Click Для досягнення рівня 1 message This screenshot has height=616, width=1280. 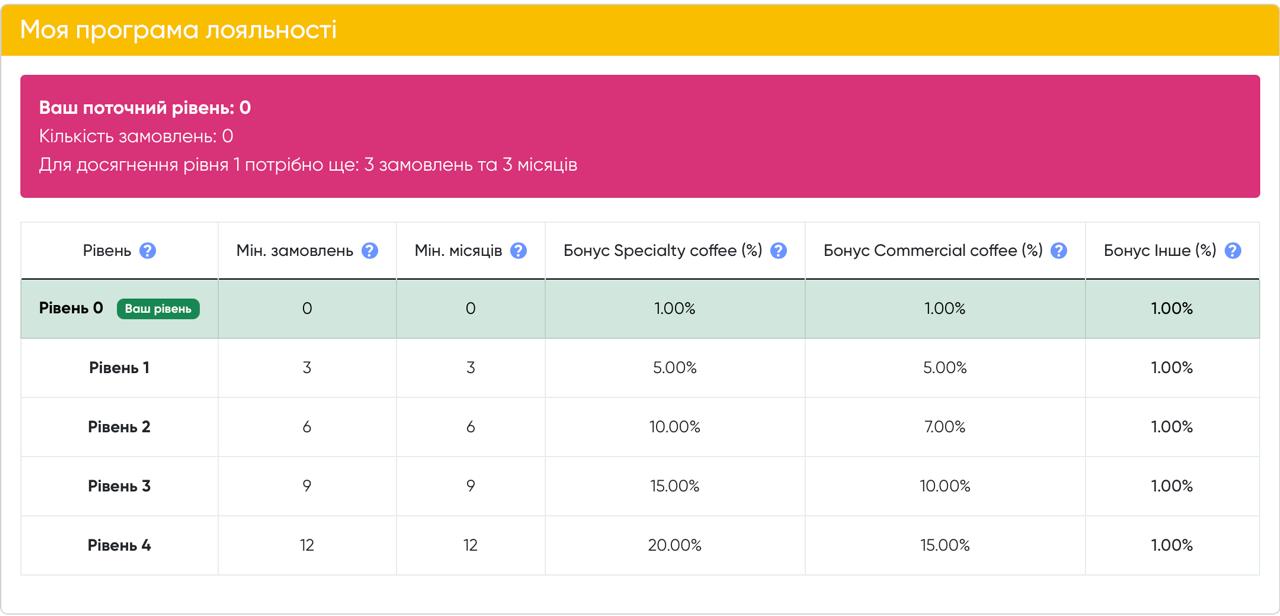click(x=308, y=165)
